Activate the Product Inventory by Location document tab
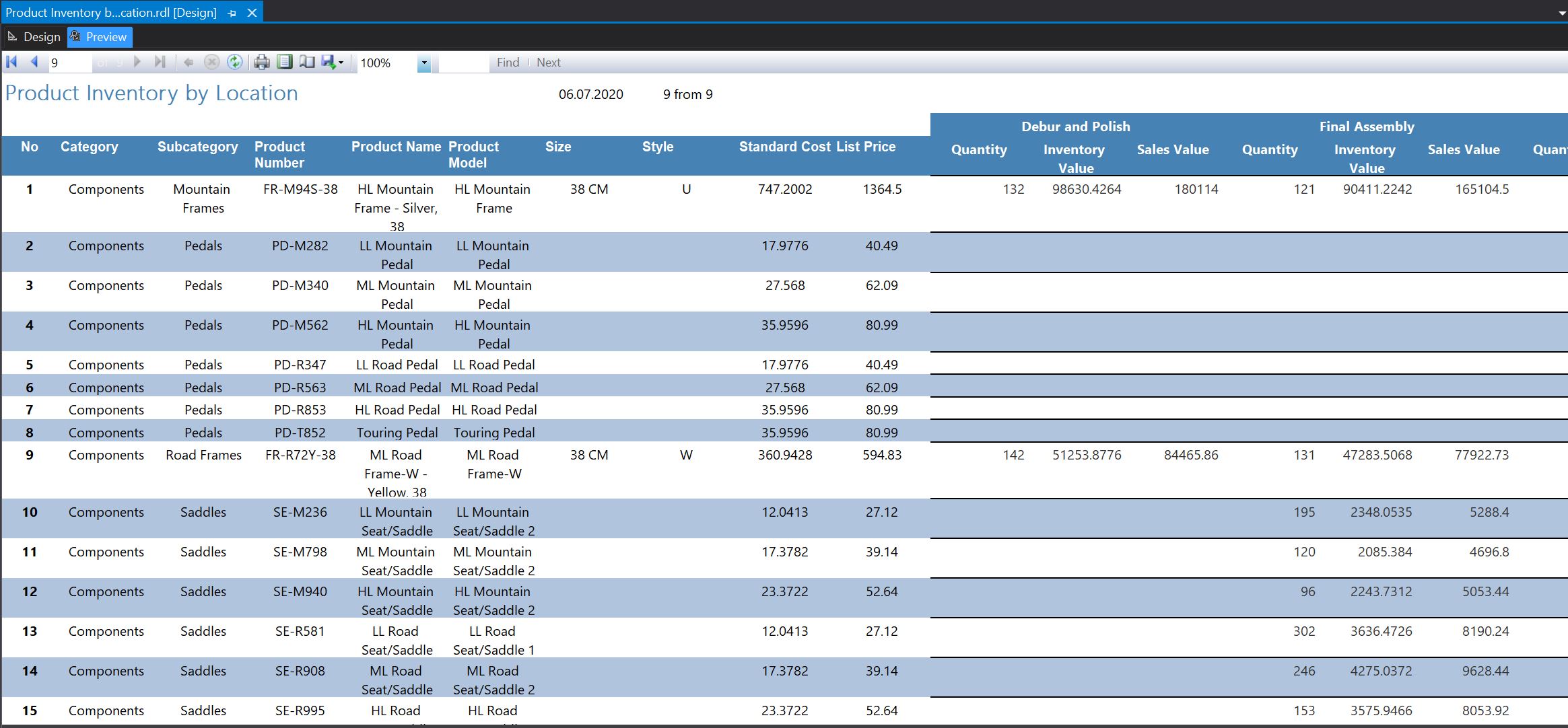This screenshot has height=728, width=1568. pyautogui.click(x=111, y=12)
